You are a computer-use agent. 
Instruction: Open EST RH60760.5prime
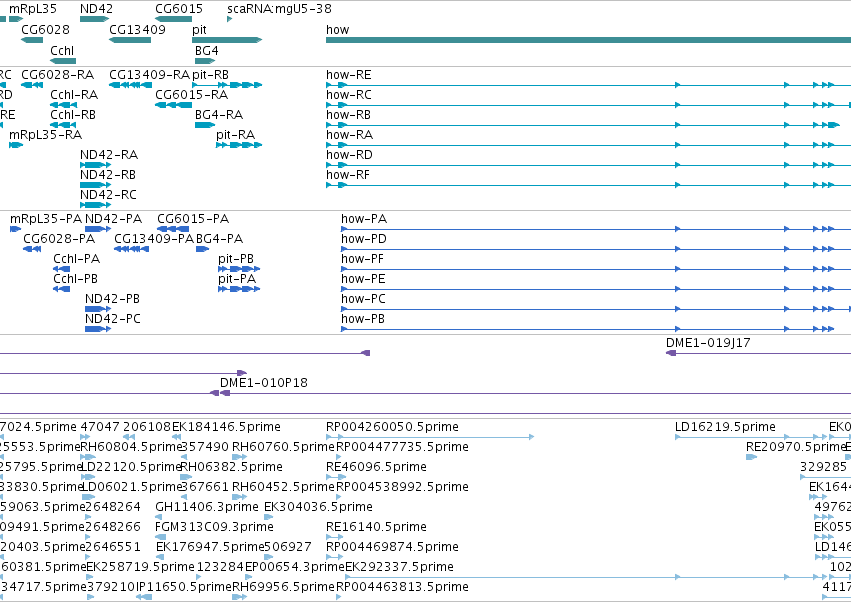(283, 447)
